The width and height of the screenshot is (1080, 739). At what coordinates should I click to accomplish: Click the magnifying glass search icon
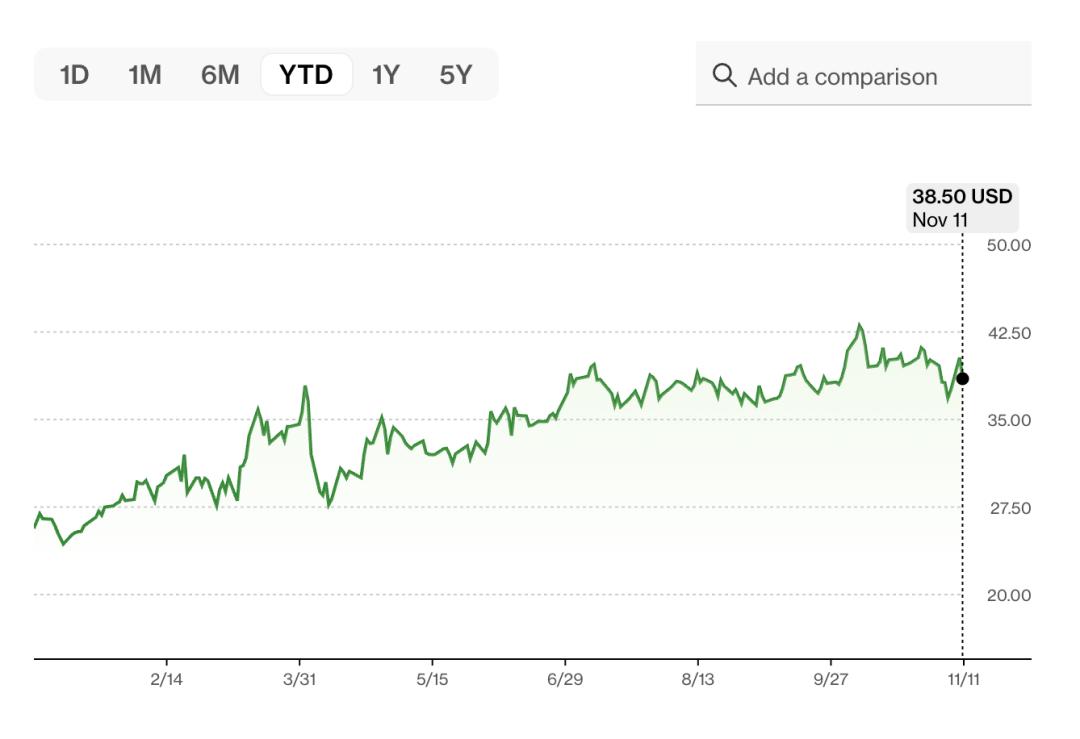coord(723,76)
